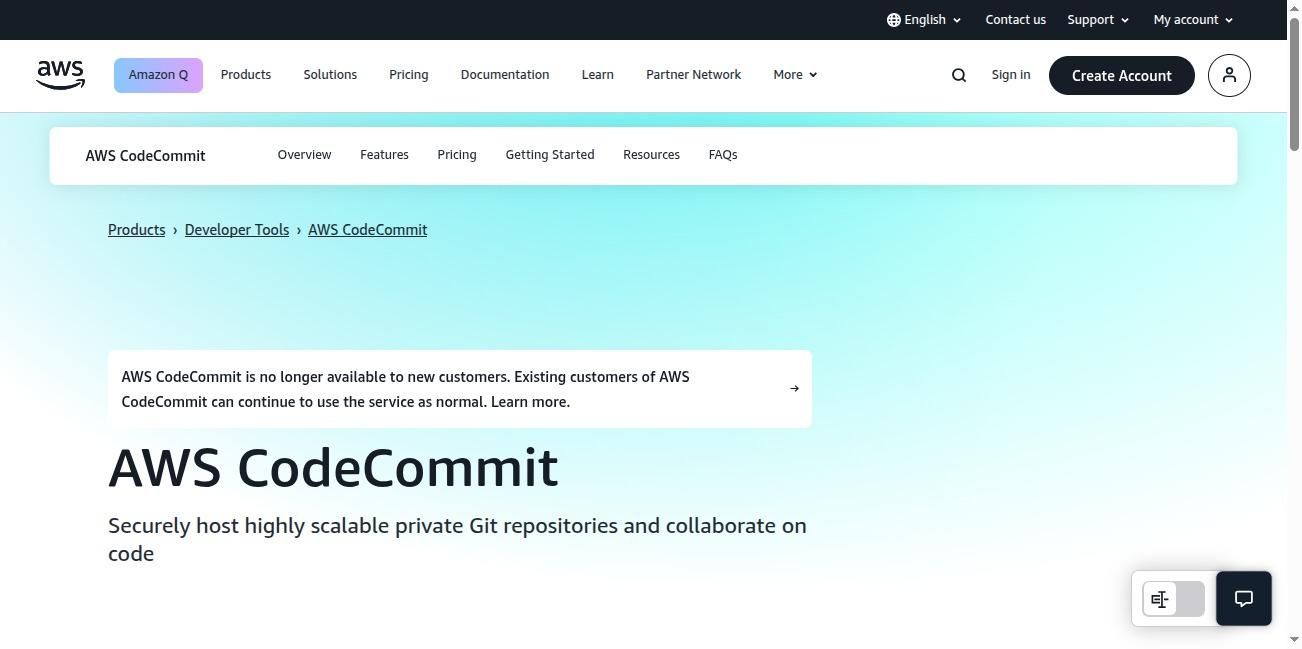Open the Products menu

click(246, 75)
